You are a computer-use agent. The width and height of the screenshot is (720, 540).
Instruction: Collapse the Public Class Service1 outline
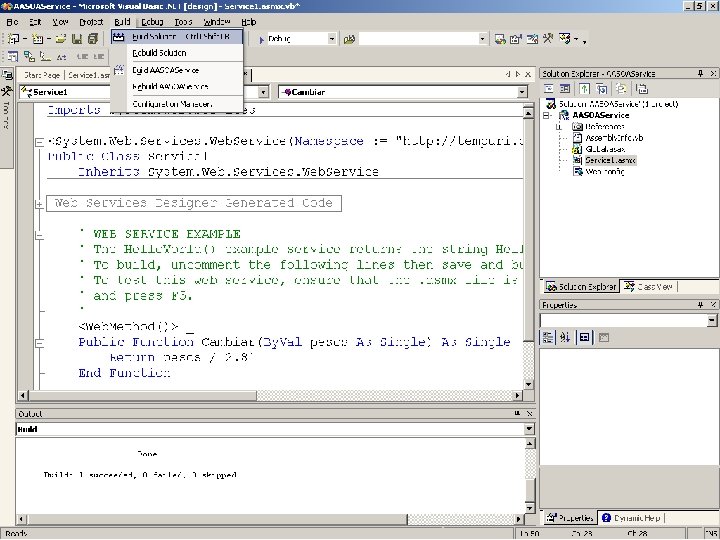pyautogui.click(x=39, y=142)
